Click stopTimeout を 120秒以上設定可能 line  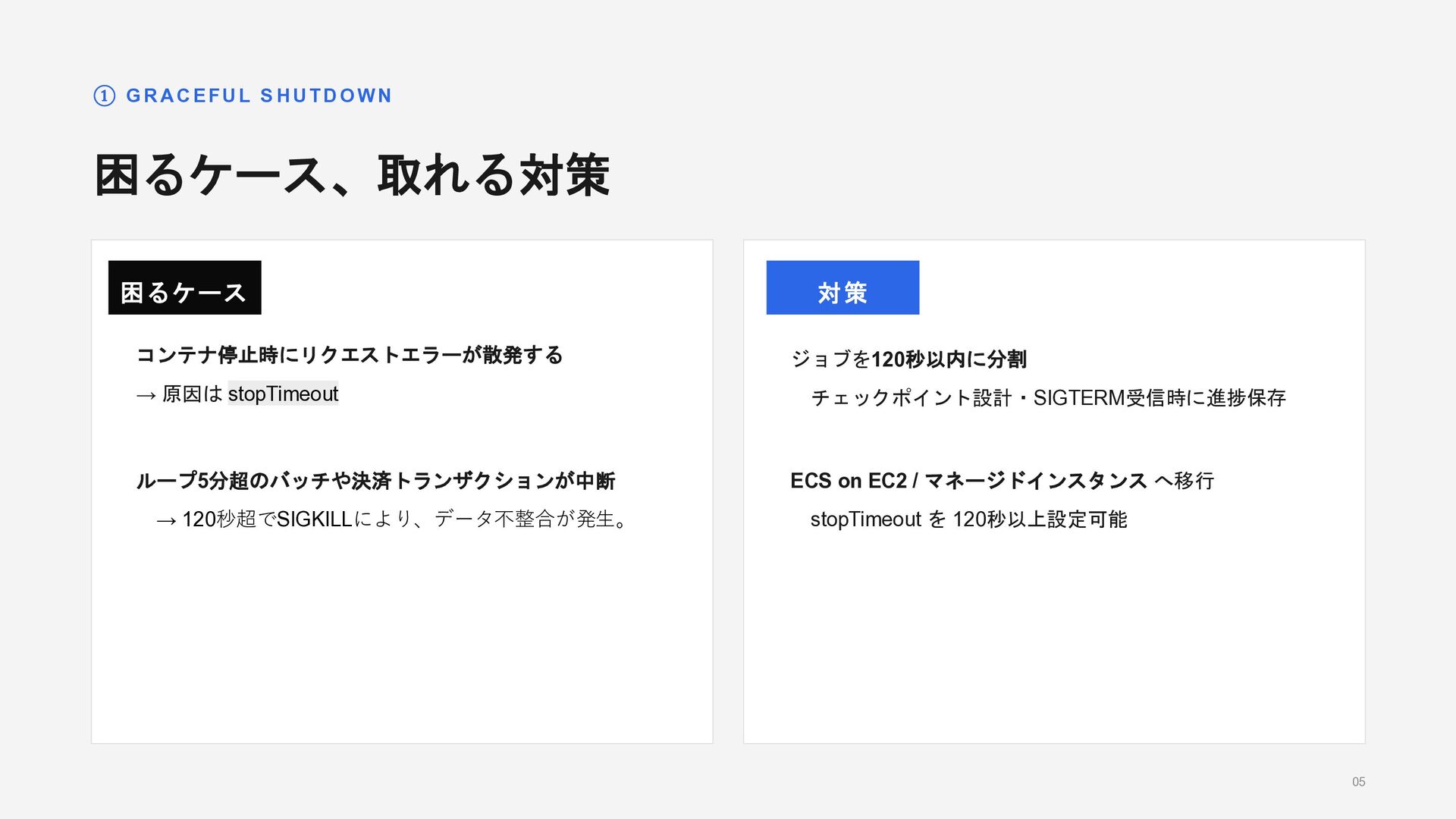[x=968, y=519]
